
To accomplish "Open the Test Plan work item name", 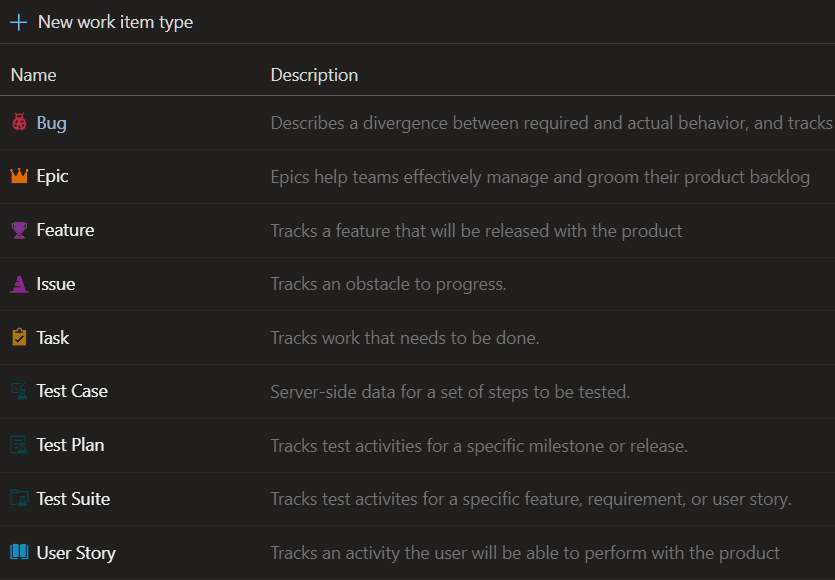I will [70, 445].
